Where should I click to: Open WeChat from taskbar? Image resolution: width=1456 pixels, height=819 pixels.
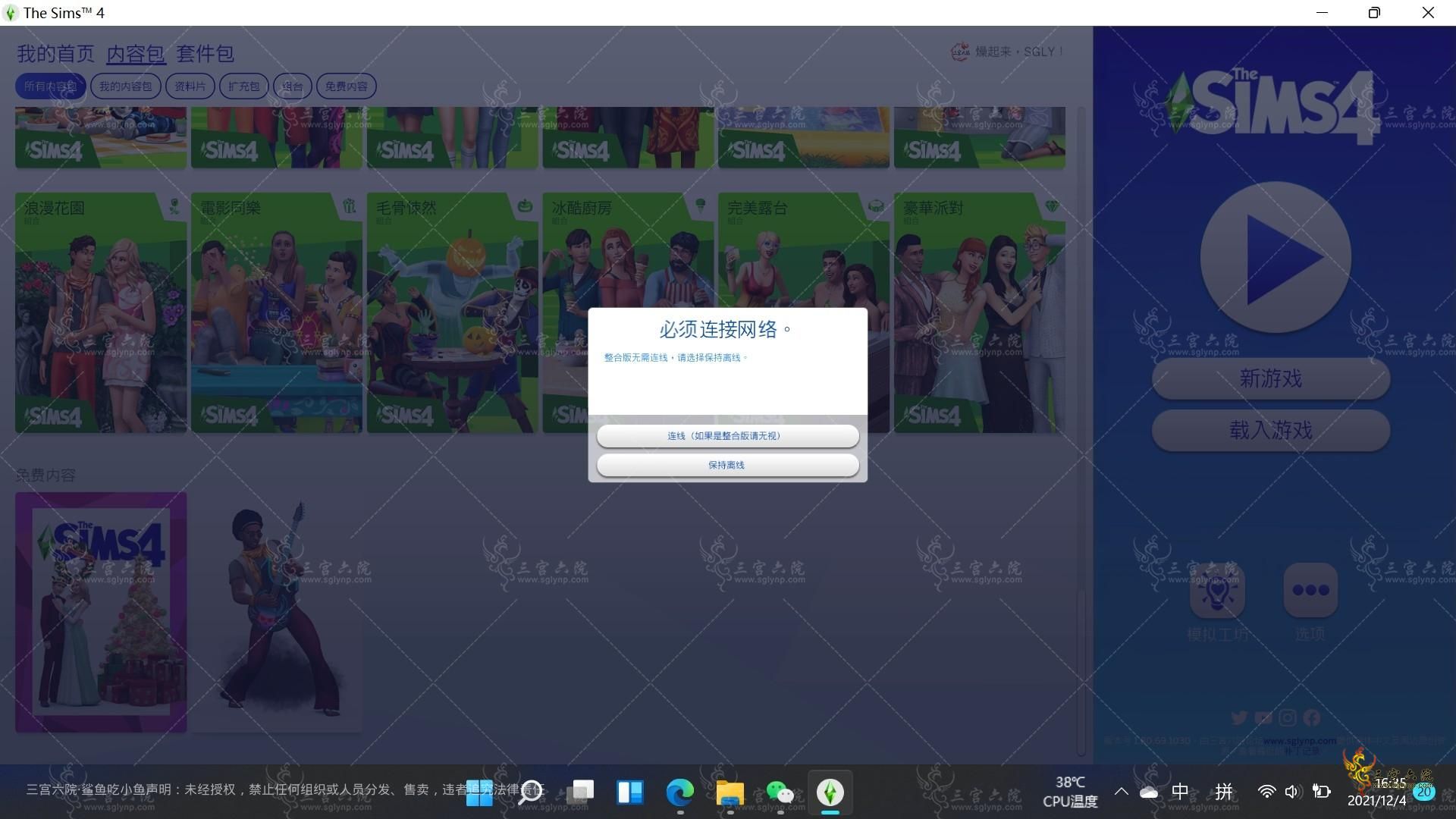coord(780,792)
